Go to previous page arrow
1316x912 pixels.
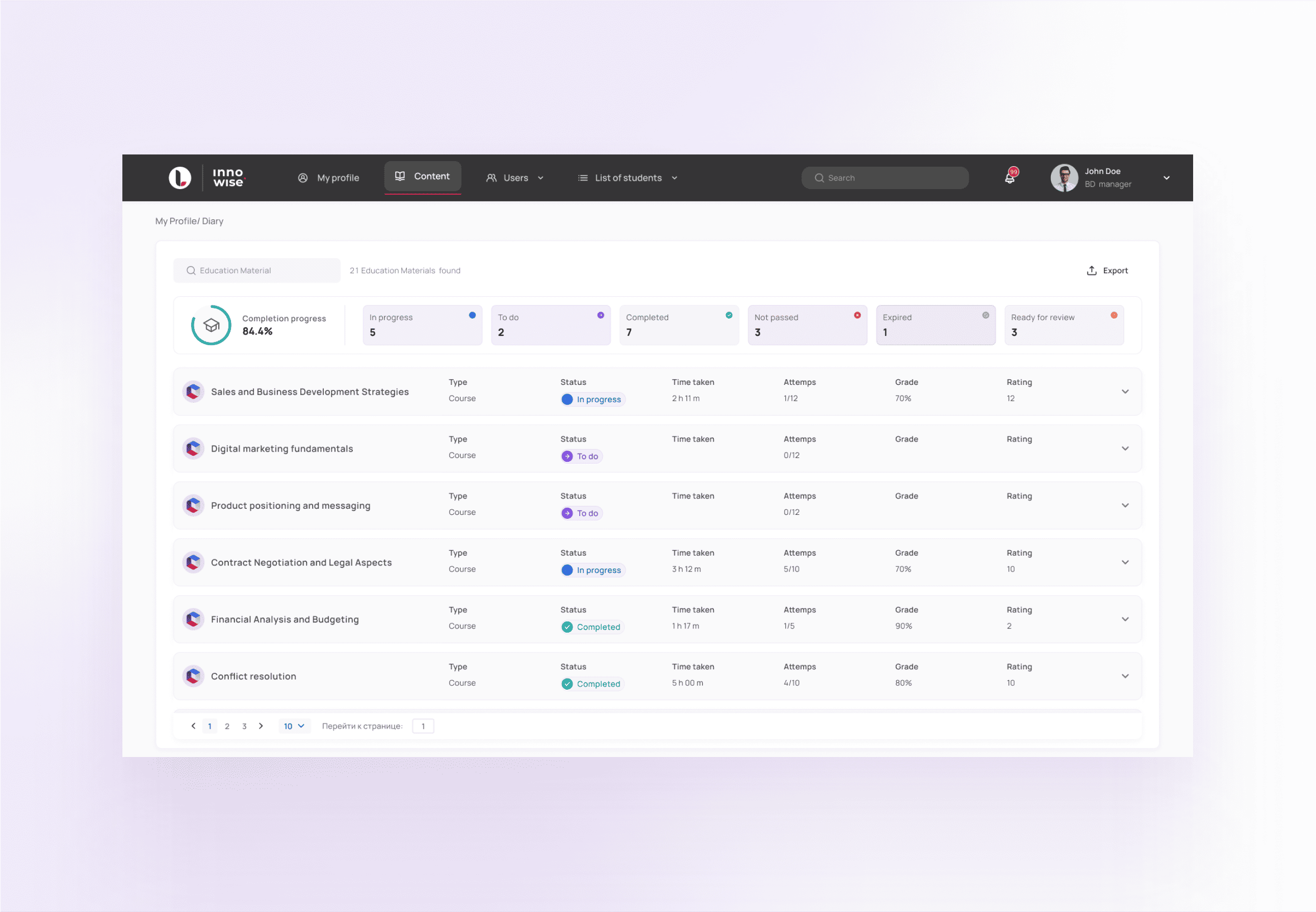click(x=193, y=726)
